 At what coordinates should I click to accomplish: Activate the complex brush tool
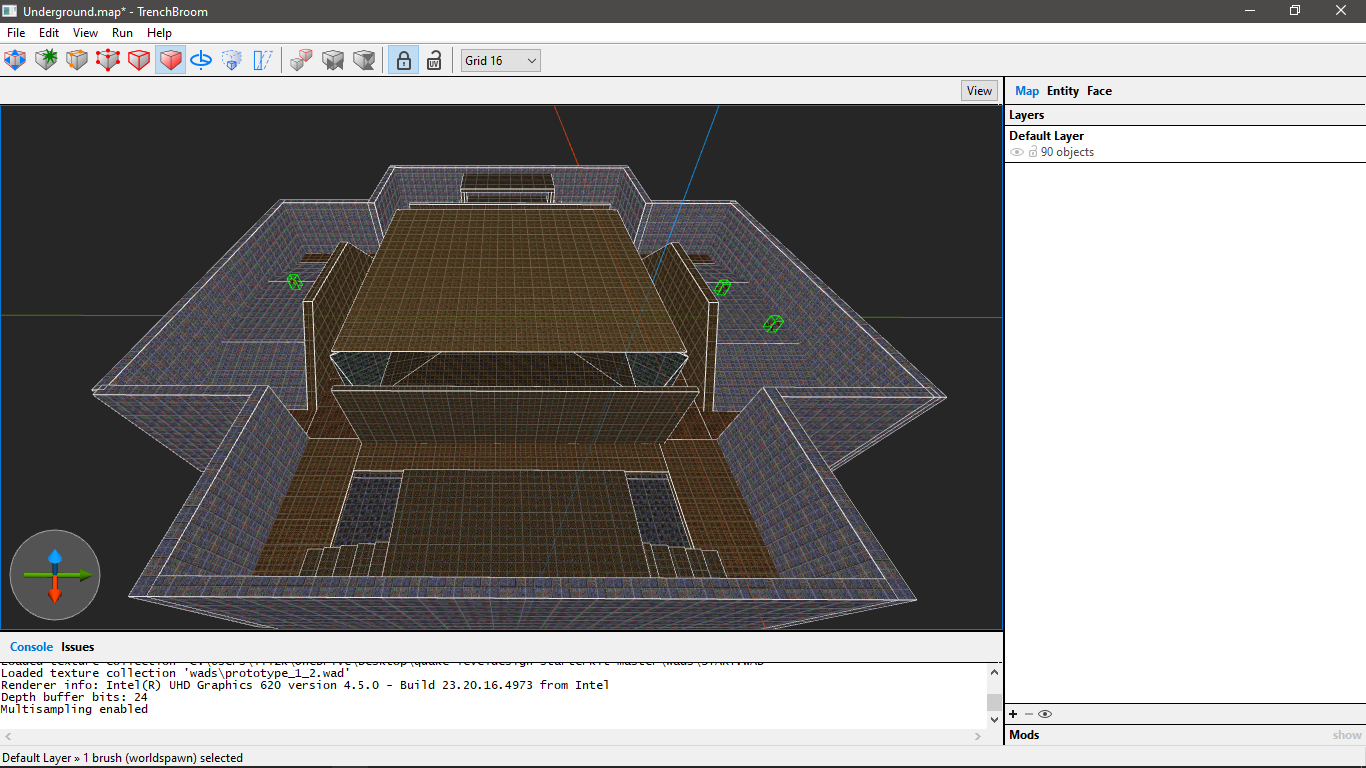(x=46, y=60)
